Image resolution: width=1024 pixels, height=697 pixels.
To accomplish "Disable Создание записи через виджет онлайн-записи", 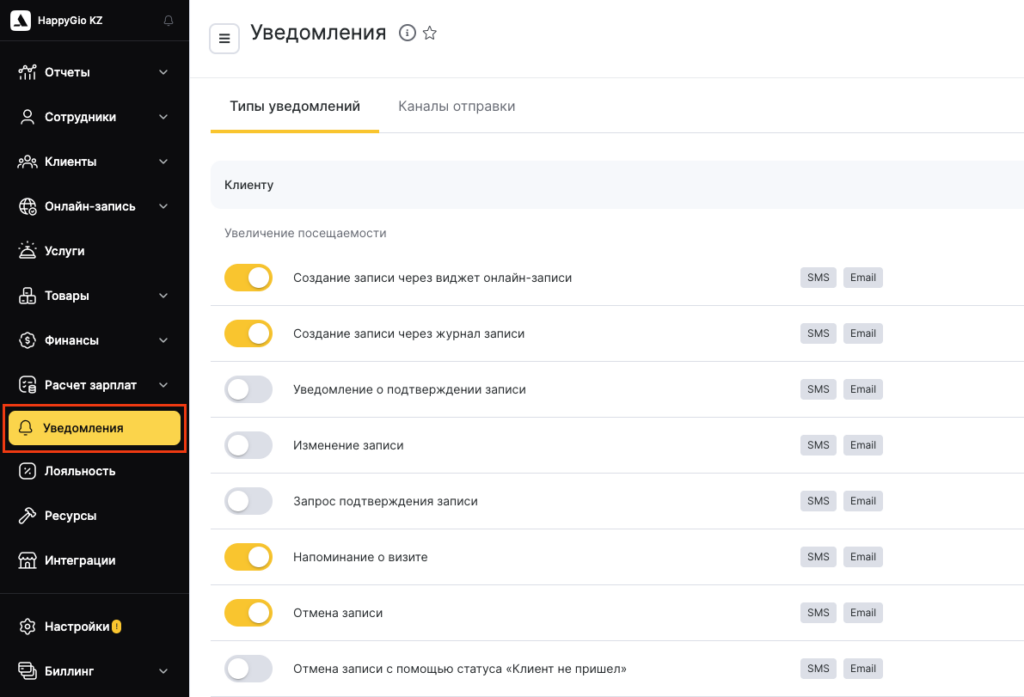I will pyautogui.click(x=248, y=278).
